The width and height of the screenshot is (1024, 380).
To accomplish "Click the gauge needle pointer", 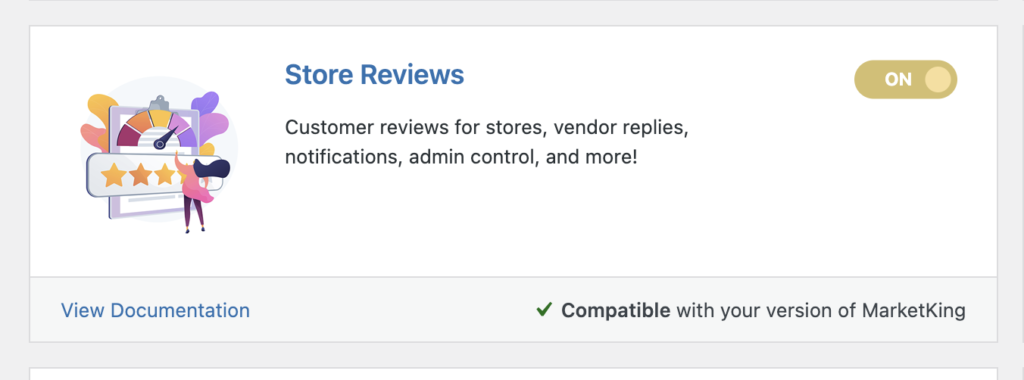I will [x=165, y=137].
